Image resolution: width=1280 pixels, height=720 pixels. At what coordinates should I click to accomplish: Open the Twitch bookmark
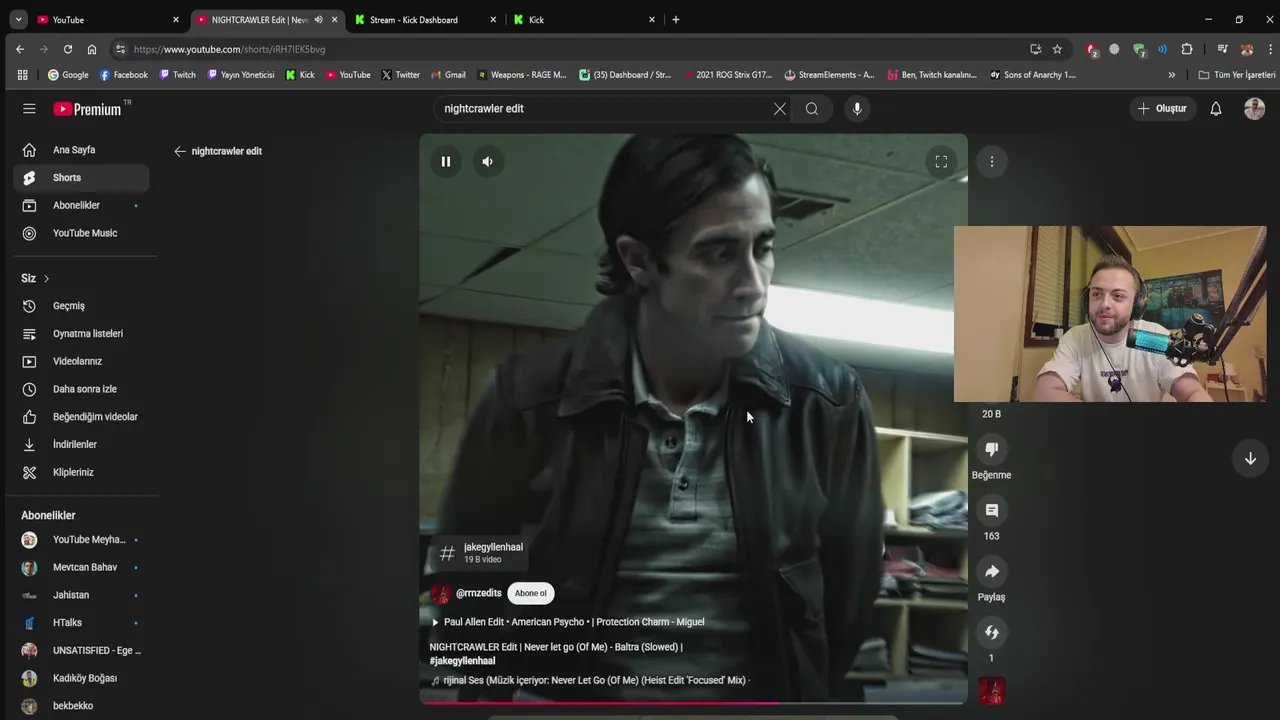[x=178, y=75]
